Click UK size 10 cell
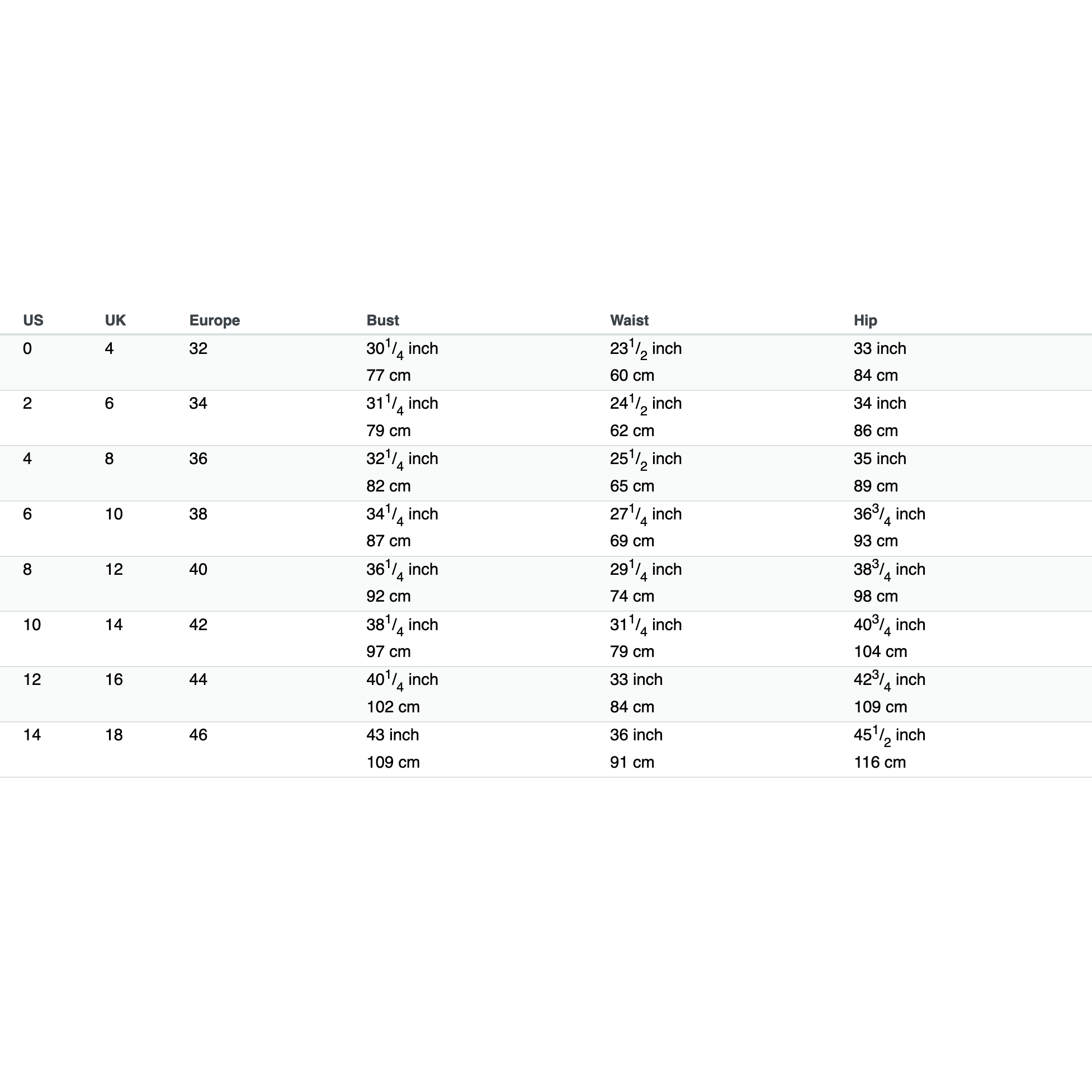1092x1092 pixels. point(114,514)
